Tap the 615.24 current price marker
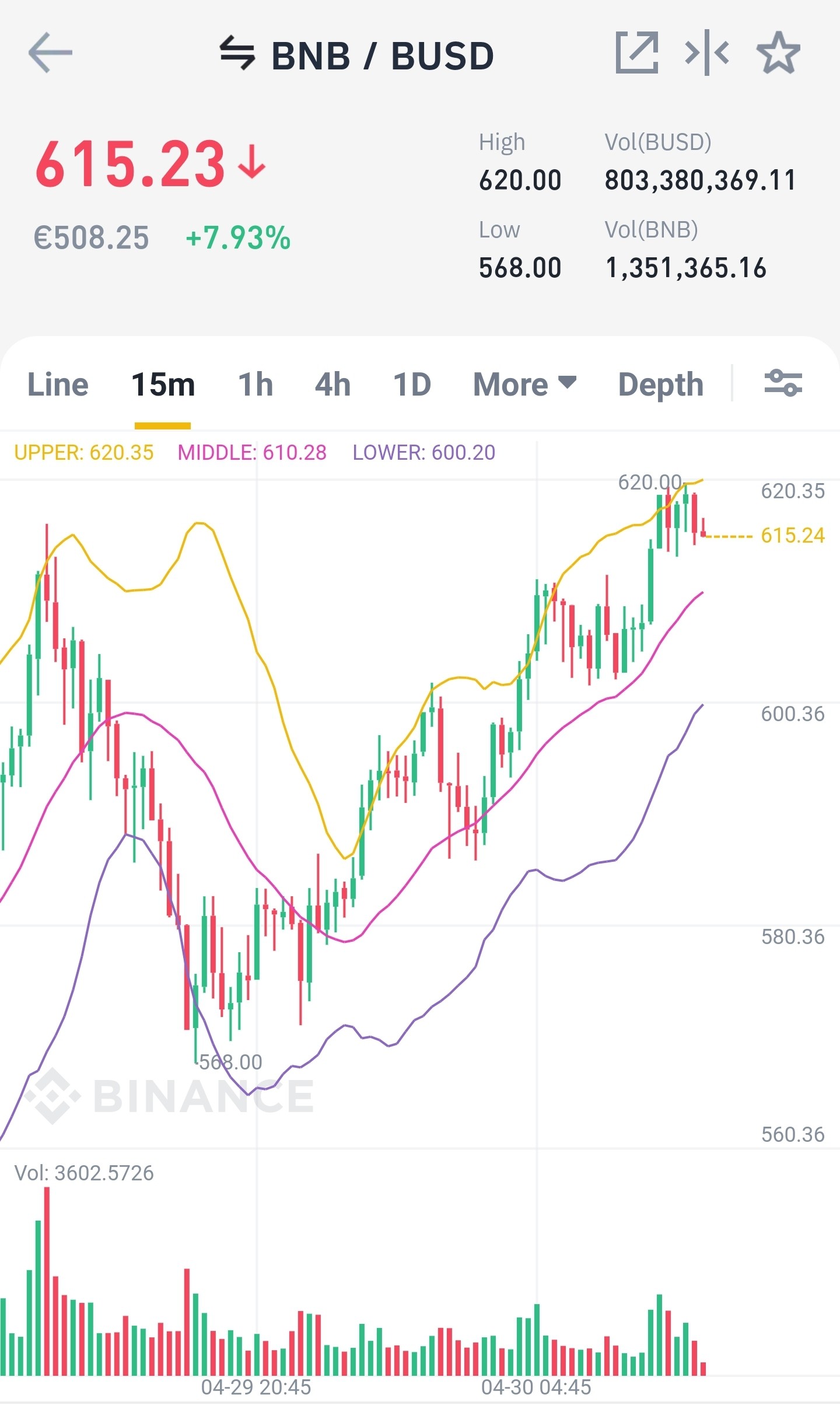 pos(793,535)
